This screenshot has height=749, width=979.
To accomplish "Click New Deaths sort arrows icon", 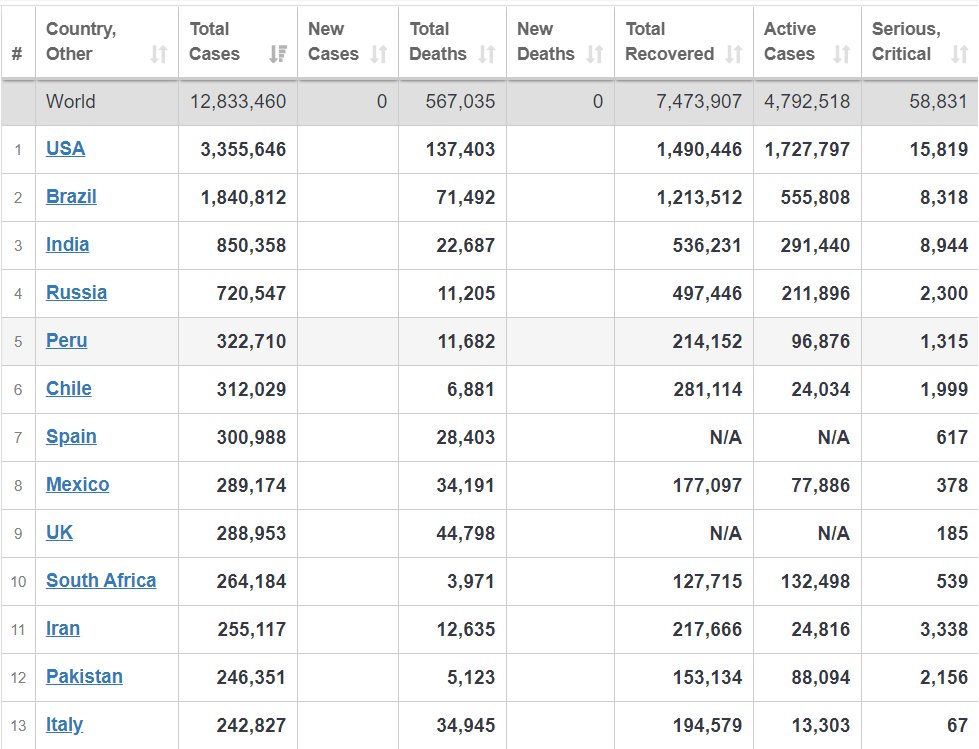I will (x=595, y=54).
